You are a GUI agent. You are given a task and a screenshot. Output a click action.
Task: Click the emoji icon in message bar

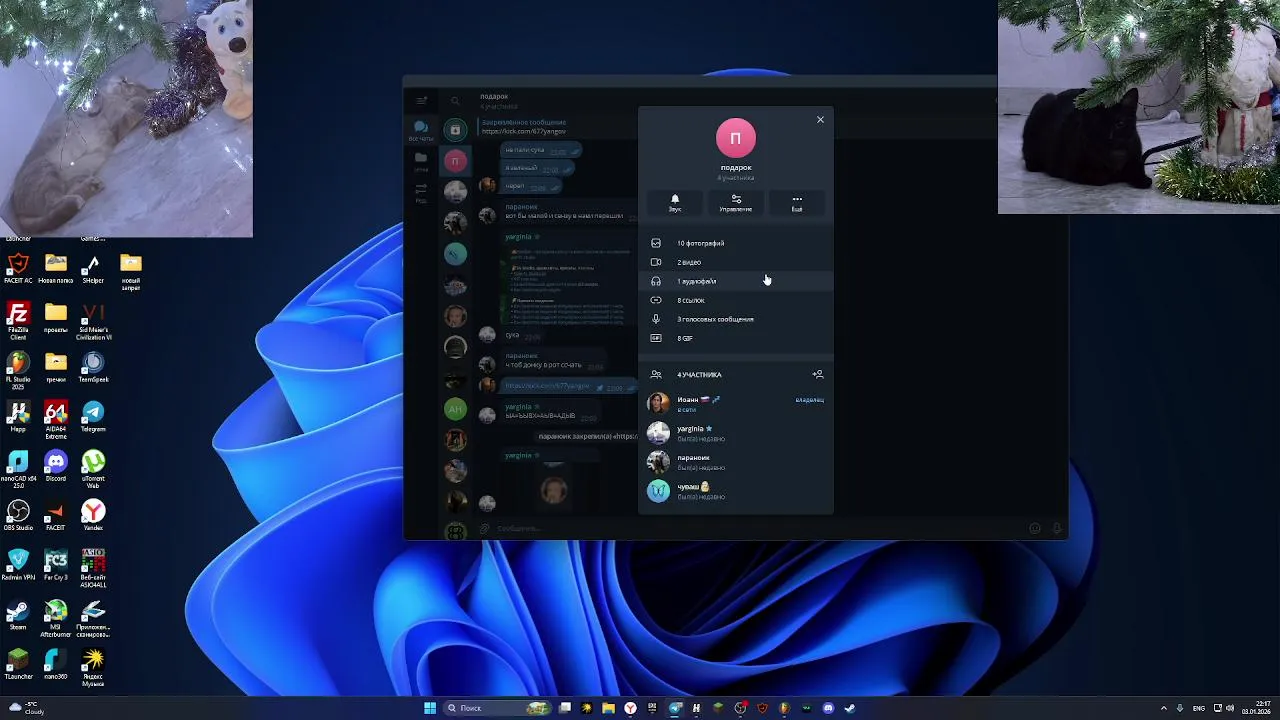(x=1035, y=528)
